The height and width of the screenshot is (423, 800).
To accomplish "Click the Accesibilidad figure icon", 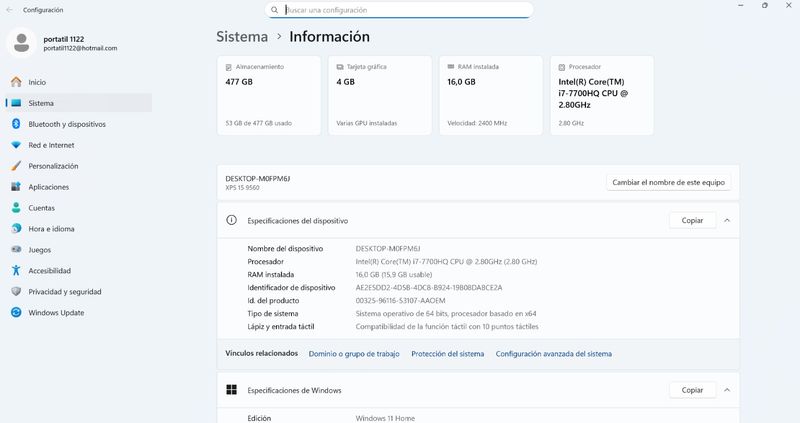I will tap(16, 270).
